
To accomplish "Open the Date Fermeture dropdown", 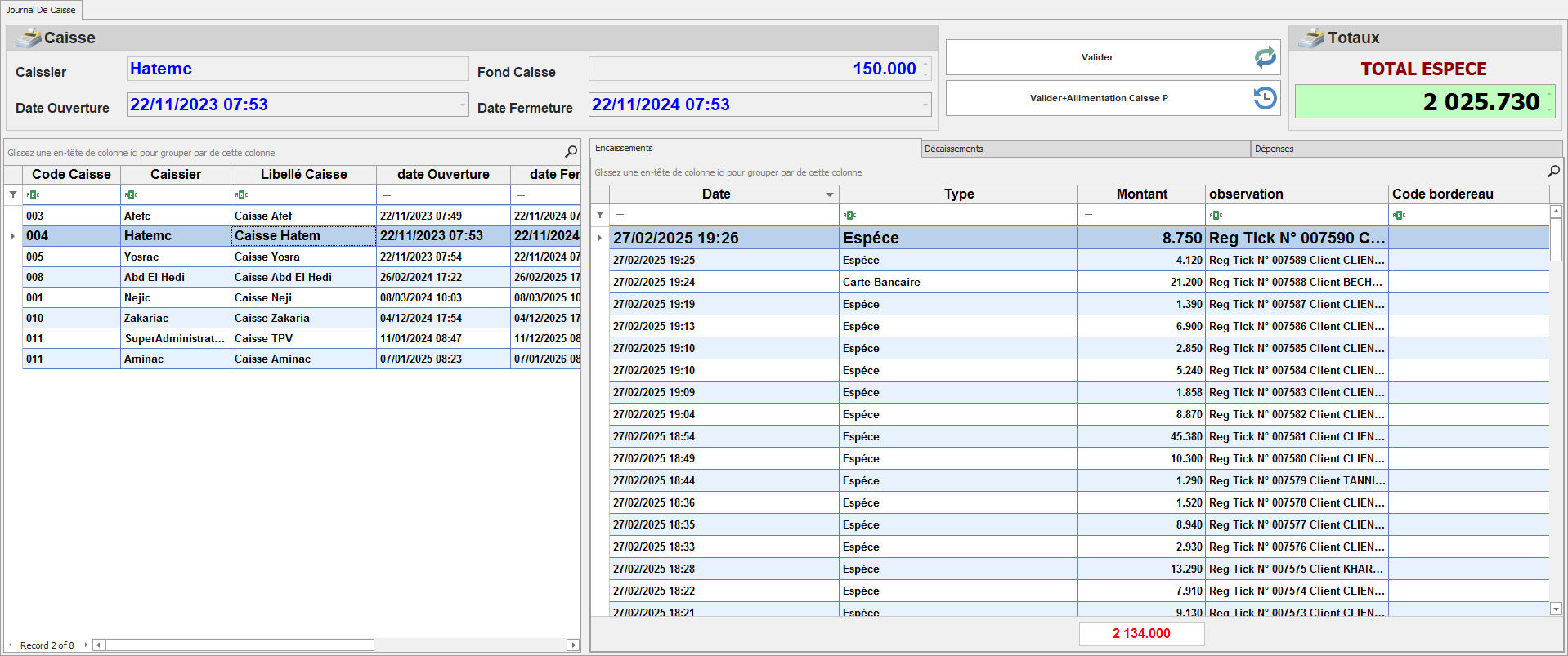I will [925, 105].
